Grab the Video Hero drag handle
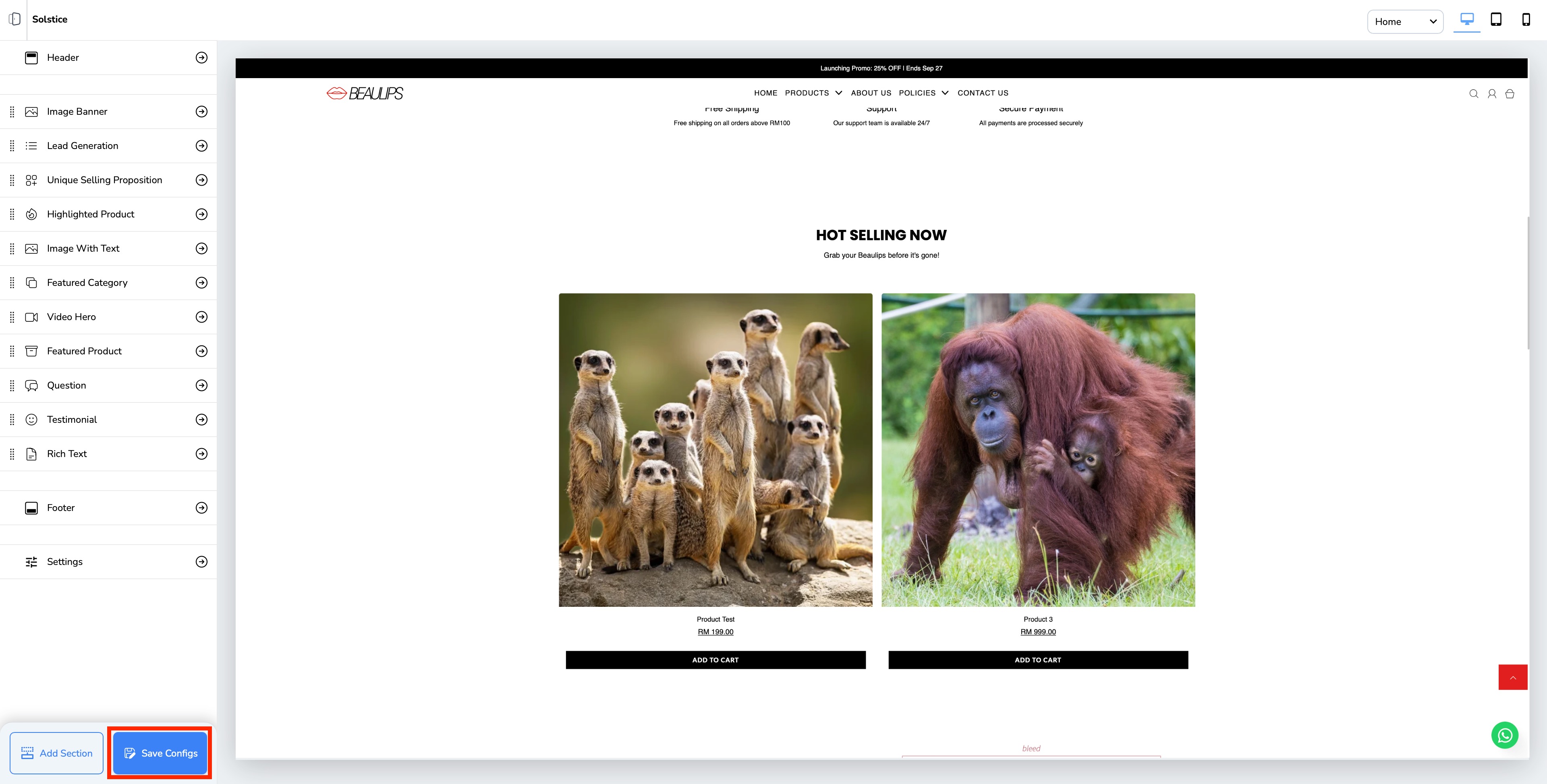Viewport: 1547px width, 784px height. (x=12, y=317)
